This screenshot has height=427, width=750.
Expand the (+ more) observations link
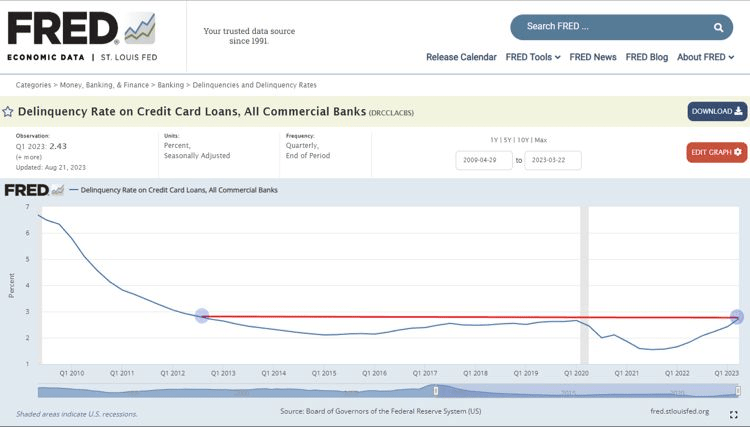29,156
